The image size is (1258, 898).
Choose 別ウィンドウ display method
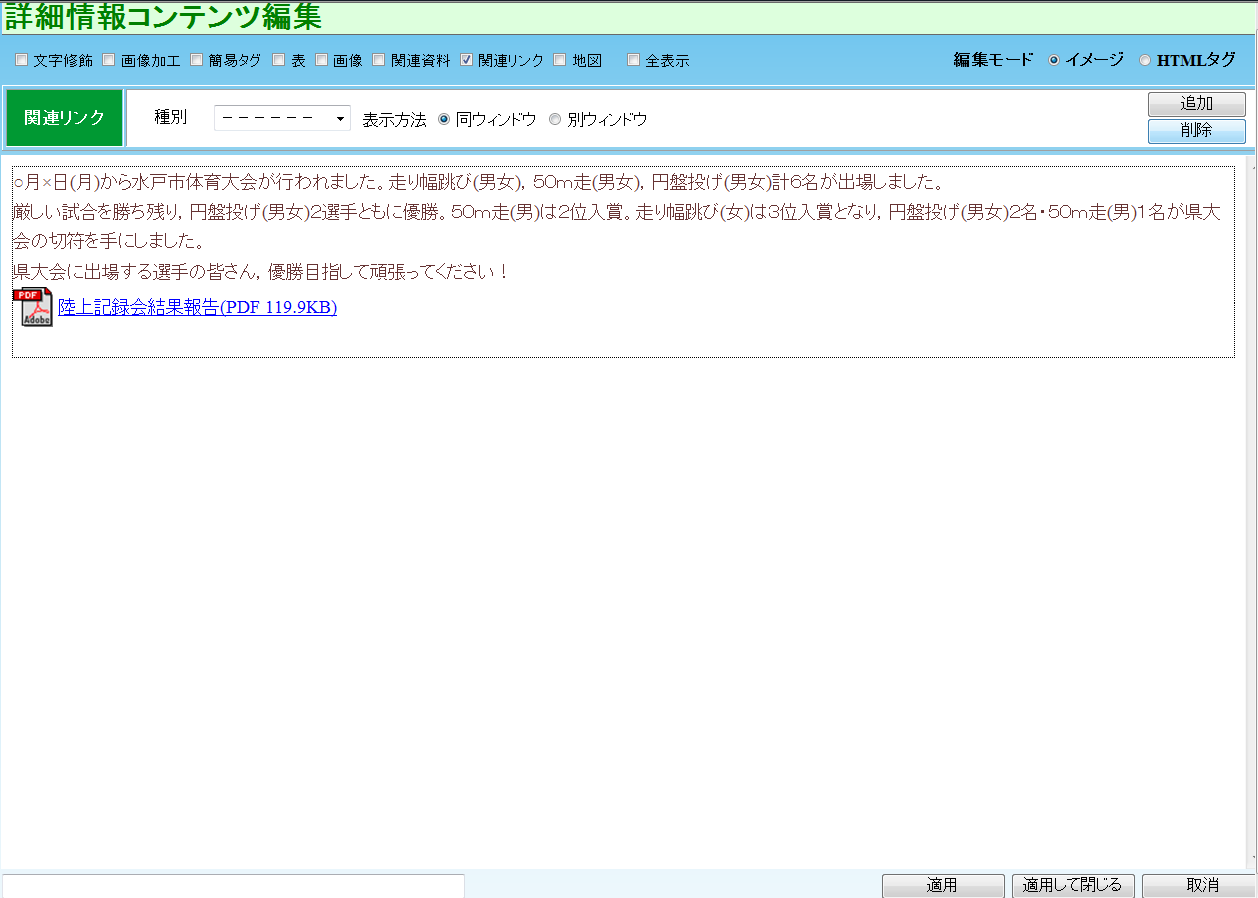tap(555, 119)
